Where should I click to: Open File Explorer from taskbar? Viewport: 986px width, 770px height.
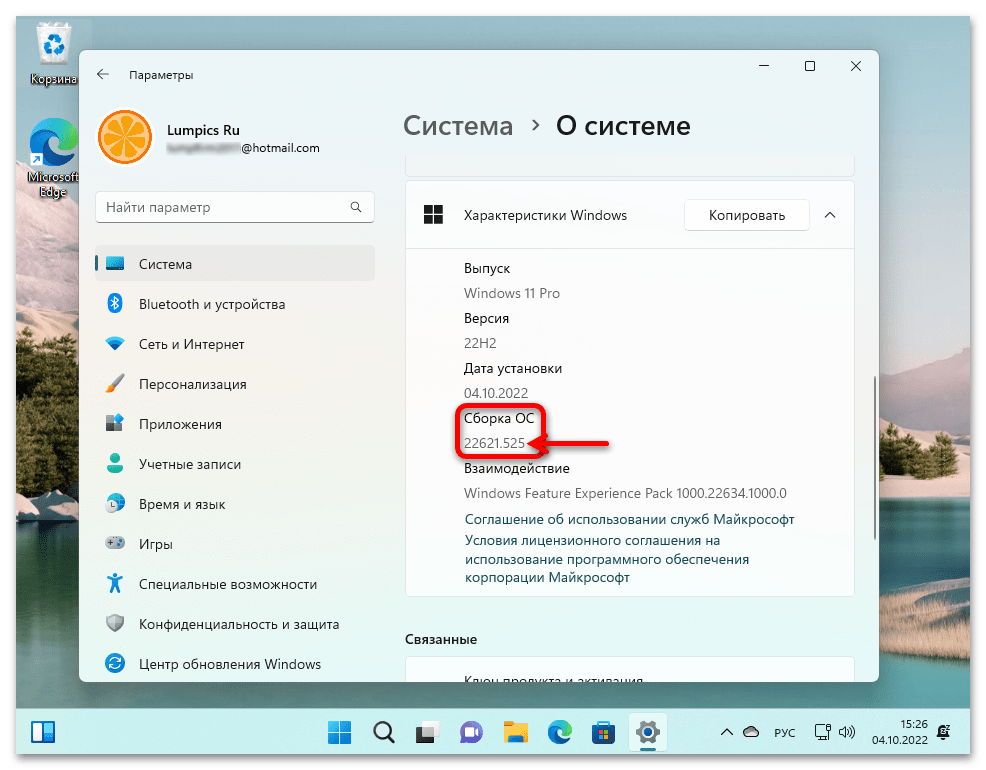point(515,732)
